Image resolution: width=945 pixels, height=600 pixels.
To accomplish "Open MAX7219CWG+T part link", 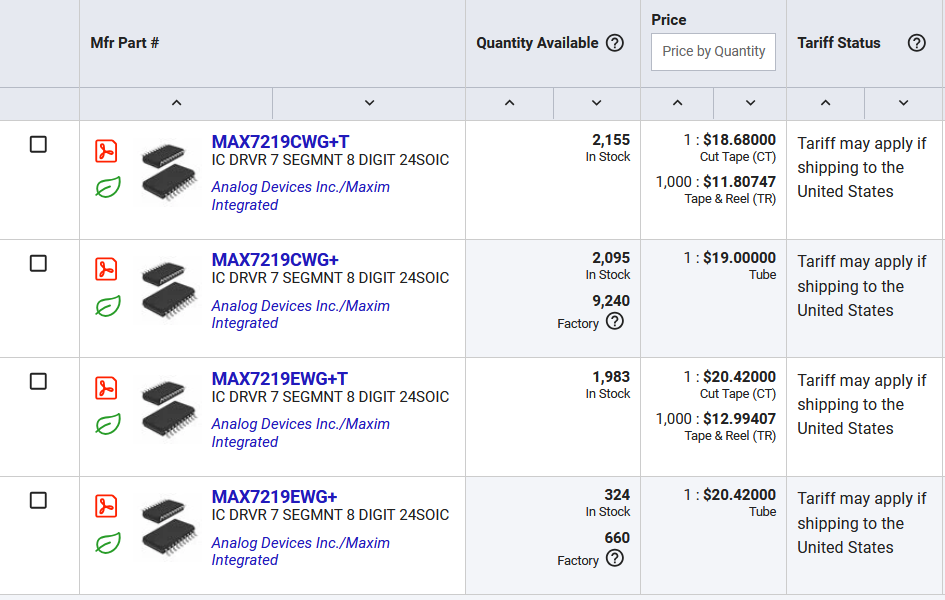I will pos(280,142).
